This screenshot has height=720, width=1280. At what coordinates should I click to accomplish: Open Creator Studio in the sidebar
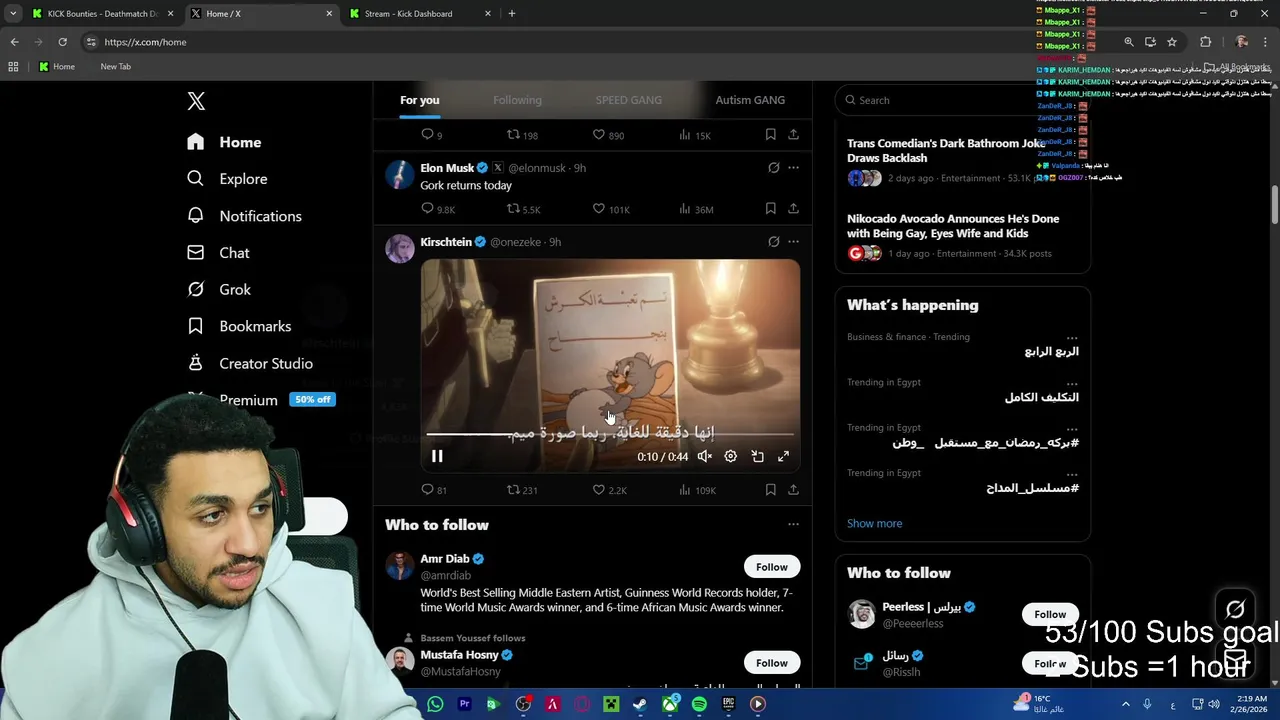coord(250,363)
